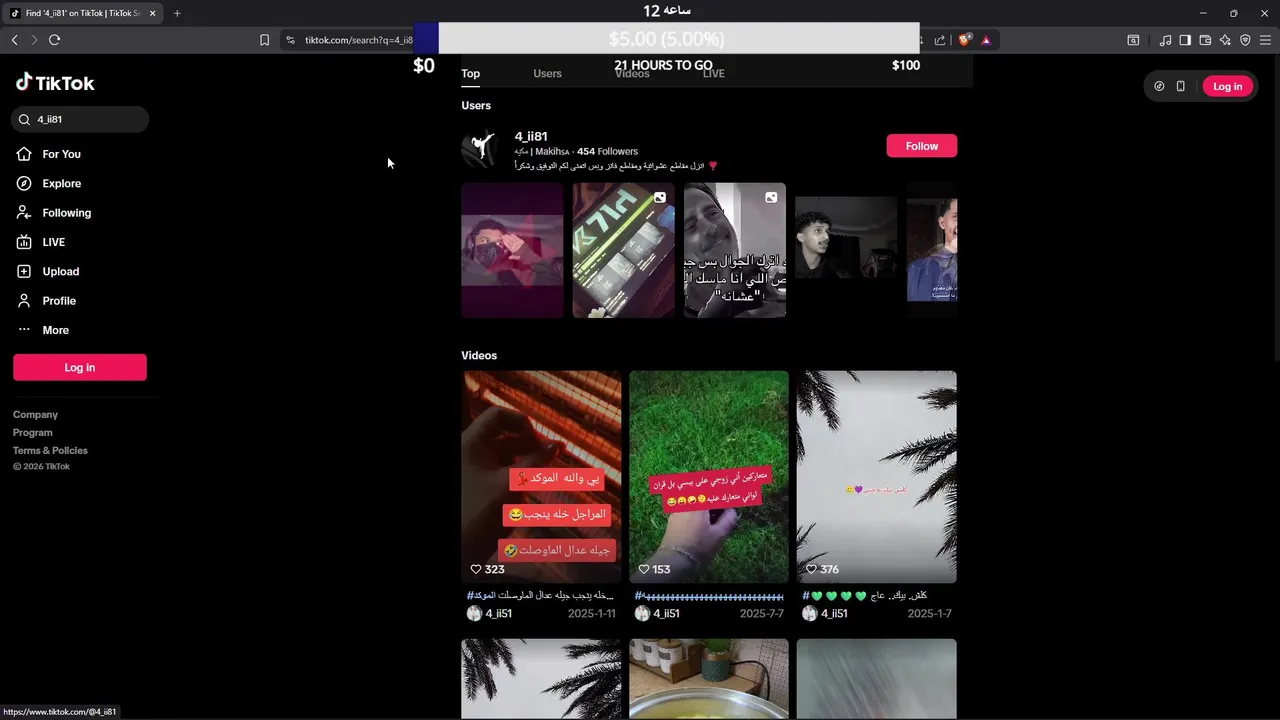Open the tab search icon in browser toolbar
The height and width of the screenshot is (720, 1280).
coord(1133,40)
